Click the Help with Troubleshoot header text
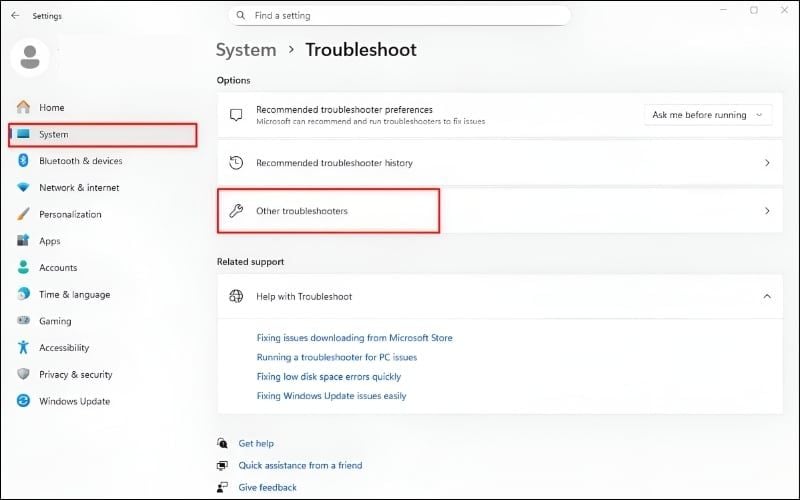Image resolution: width=800 pixels, height=500 pixels. 304,296
